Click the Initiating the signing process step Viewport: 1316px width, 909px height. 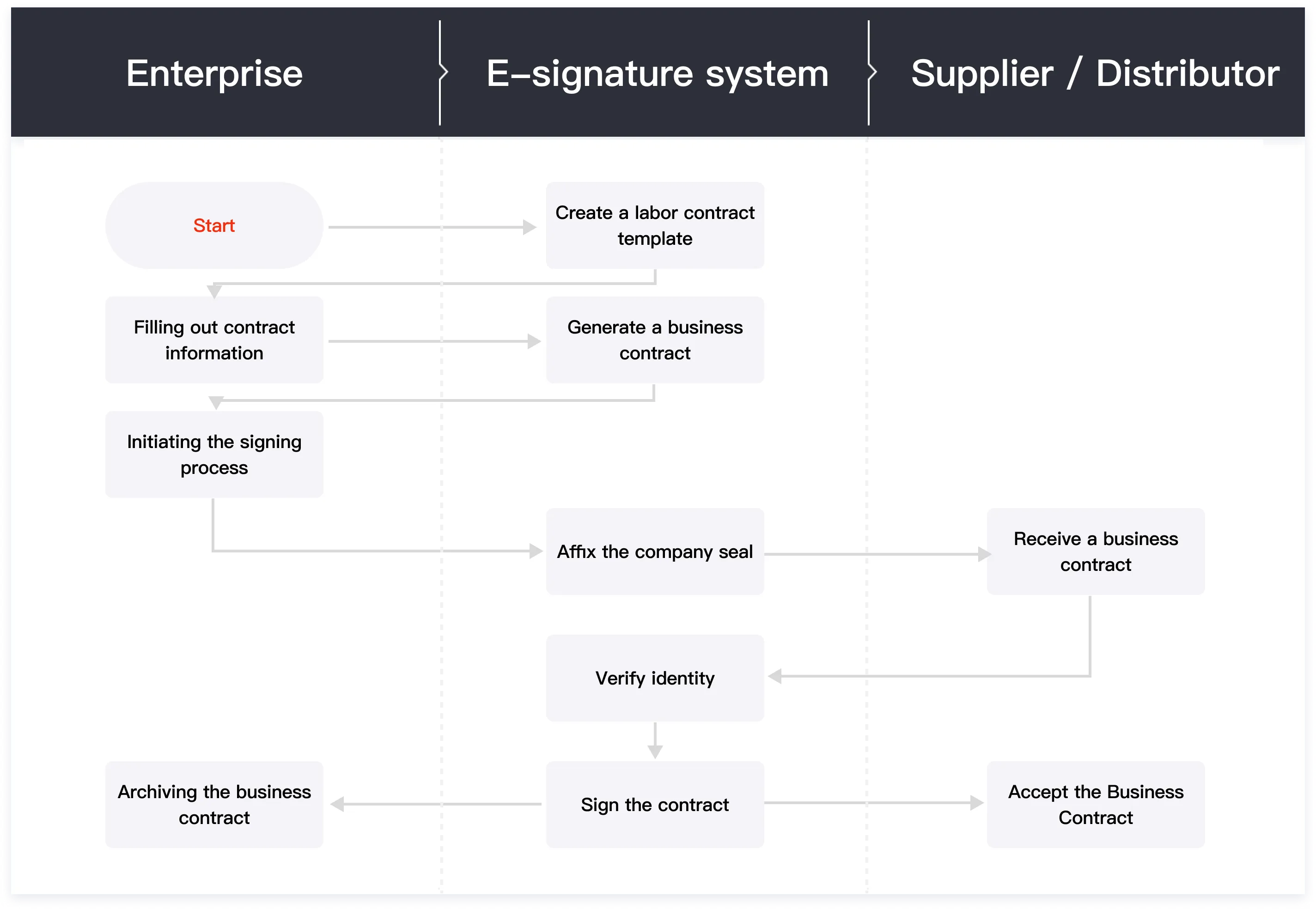coord(213,454)
